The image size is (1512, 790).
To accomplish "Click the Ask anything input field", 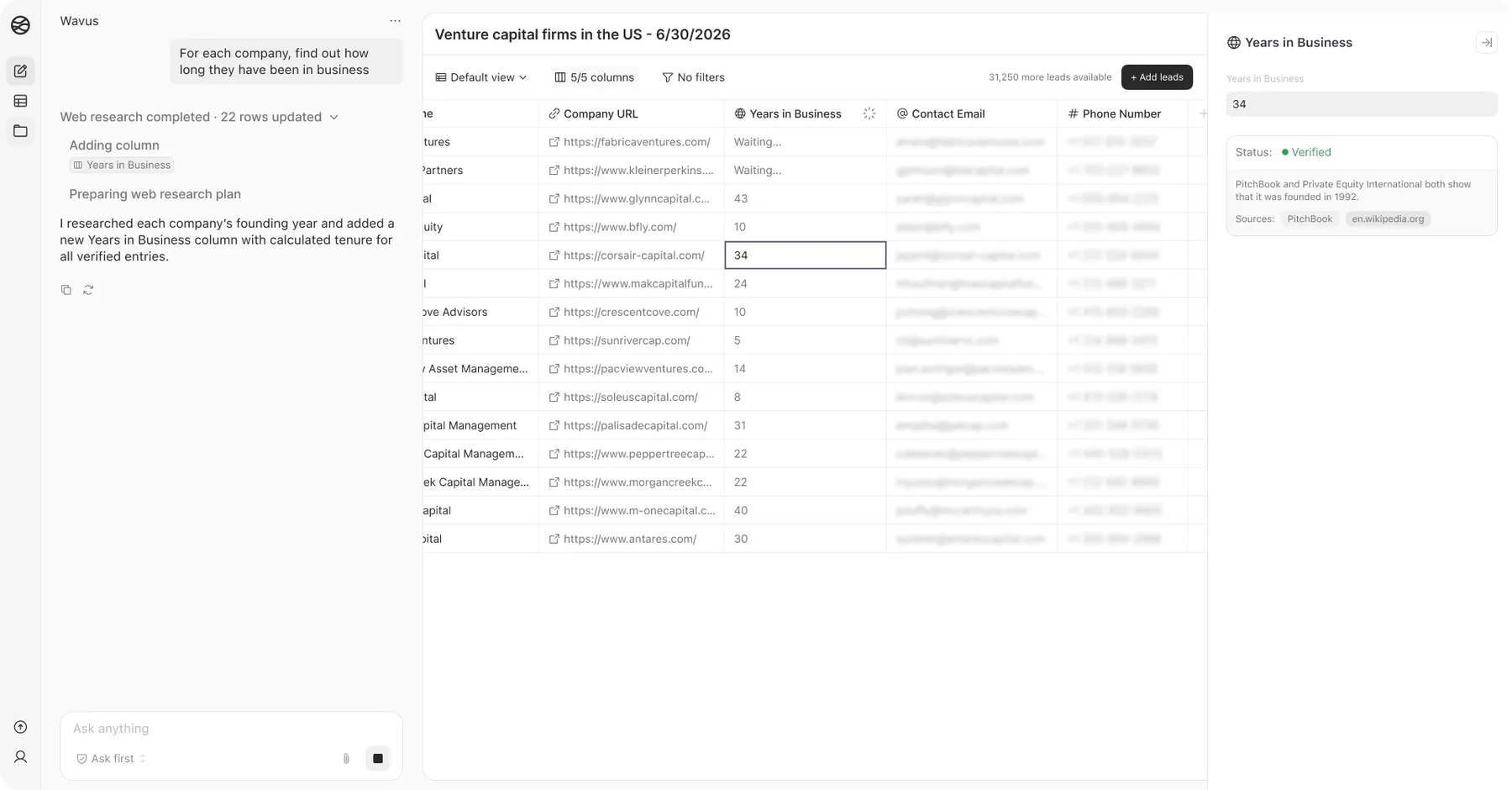I will click(x=231, y=729).
